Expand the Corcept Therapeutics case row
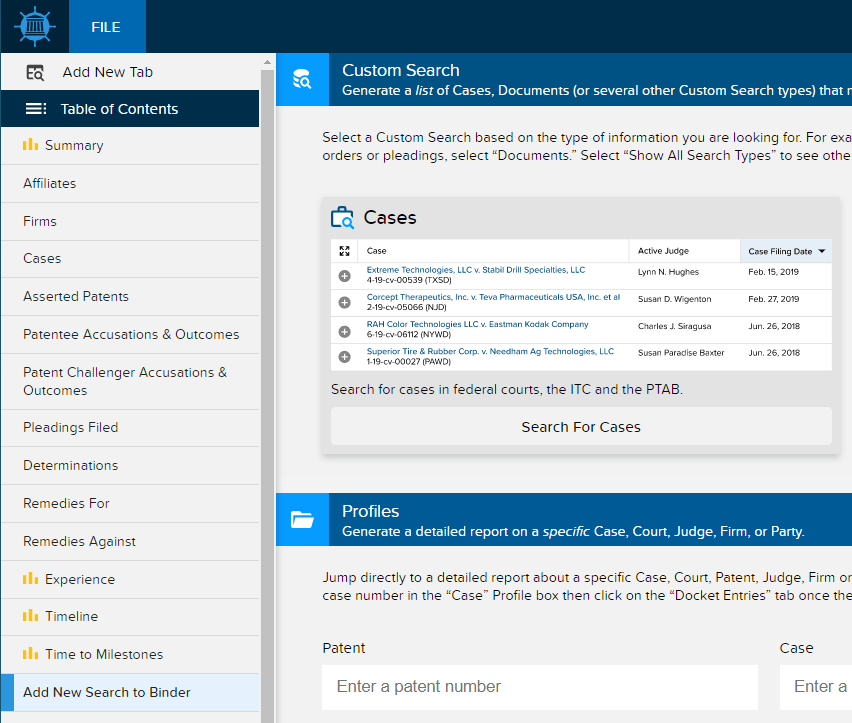 click(344, 303)
